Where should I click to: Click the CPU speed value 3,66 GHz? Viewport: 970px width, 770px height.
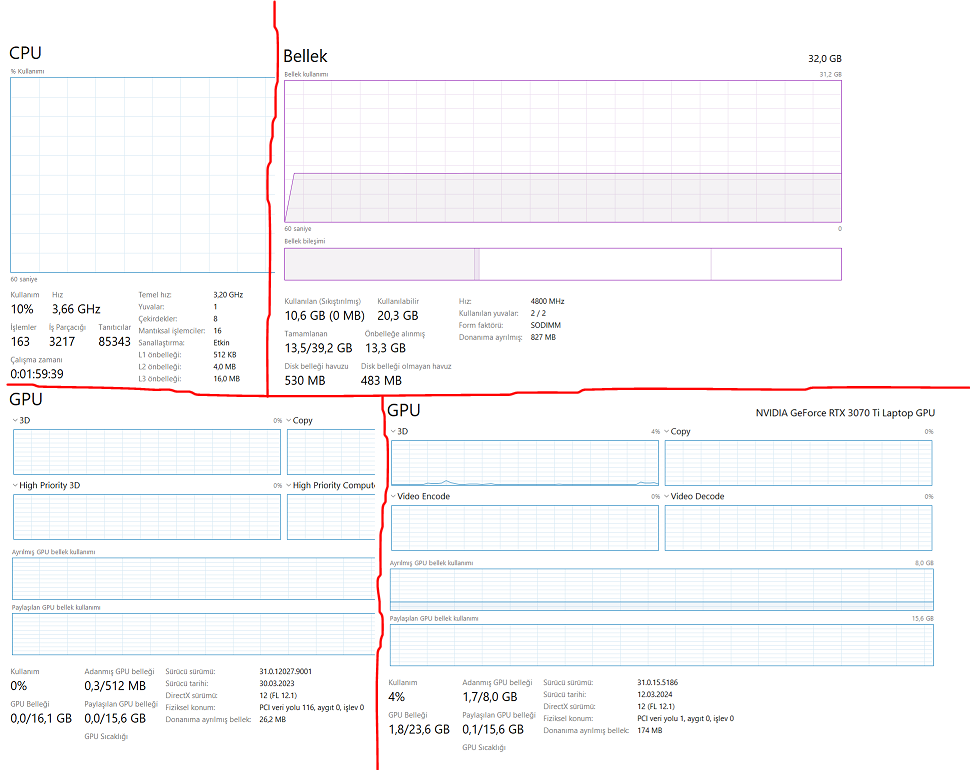[x=76, y=309]
